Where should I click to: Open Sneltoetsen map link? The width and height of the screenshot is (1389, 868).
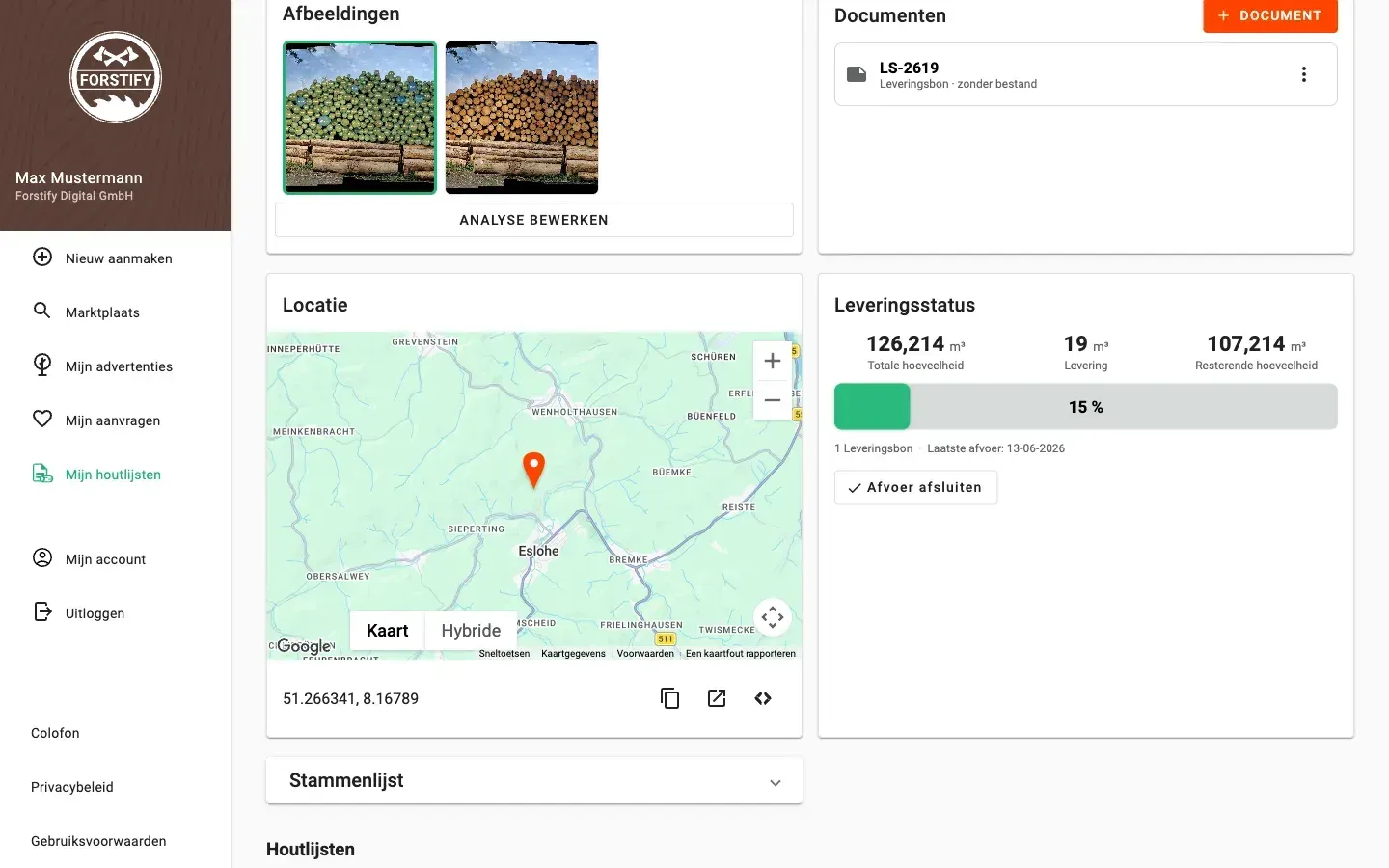(x=504, y=654)
